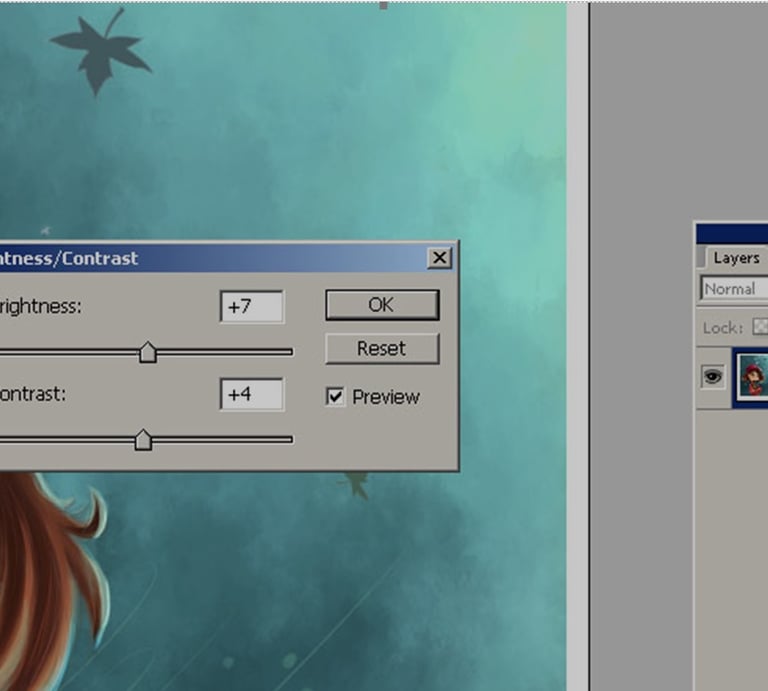
Task: Click the Brightness value field
Action: [x=252, y=307]
